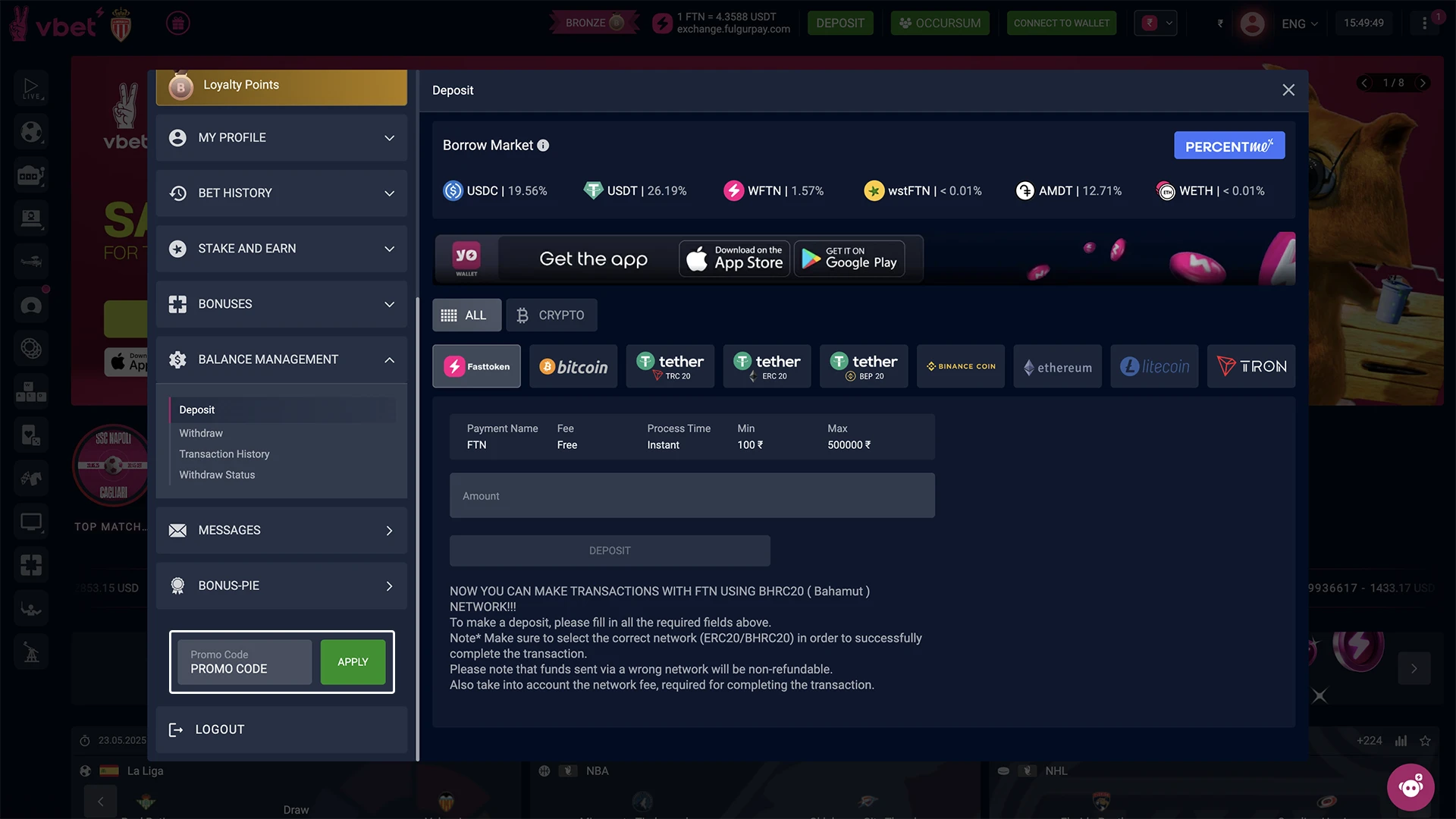Open the language selector showing ENG
The width and height of the screenshot is (1456, 819).
[1299, 24]
